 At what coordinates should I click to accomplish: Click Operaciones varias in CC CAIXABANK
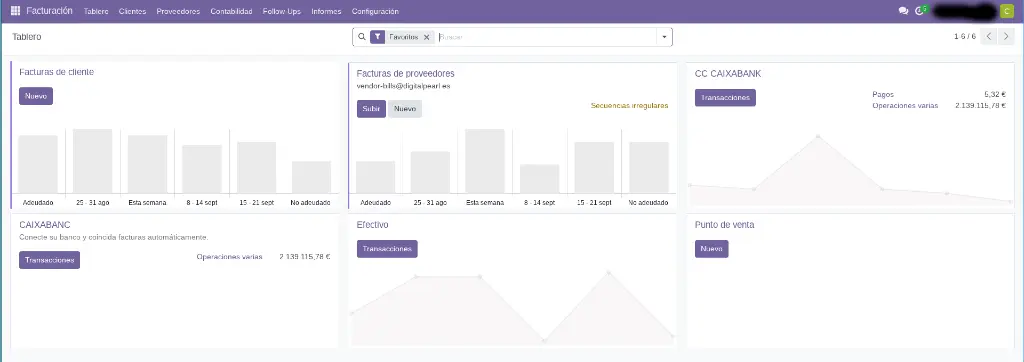click(x=905, y=105)
